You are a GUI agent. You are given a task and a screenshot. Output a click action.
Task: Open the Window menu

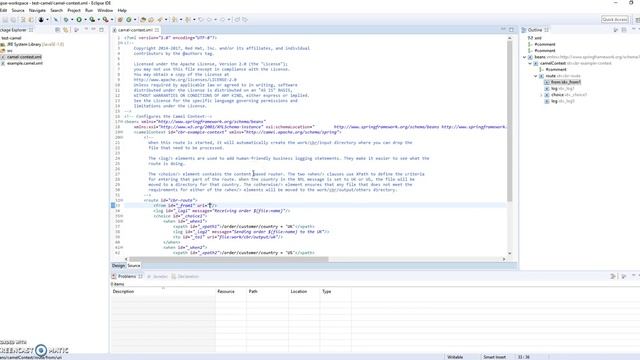pos(105,10)
